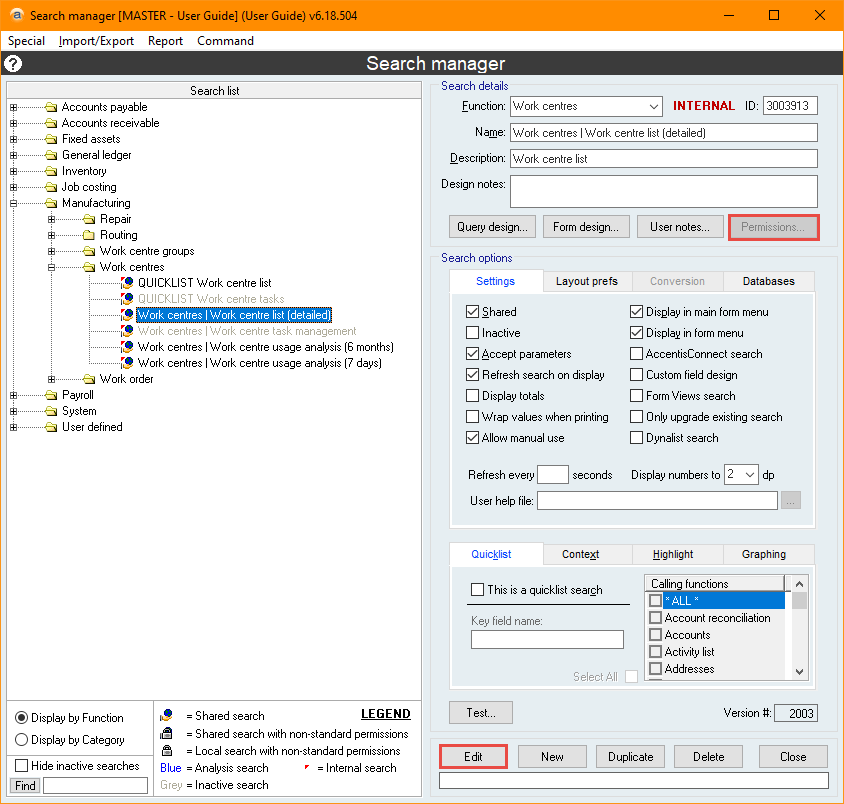Click the Work order folder icon
This screenshot has width=844, height=804.
click(89, 379)
